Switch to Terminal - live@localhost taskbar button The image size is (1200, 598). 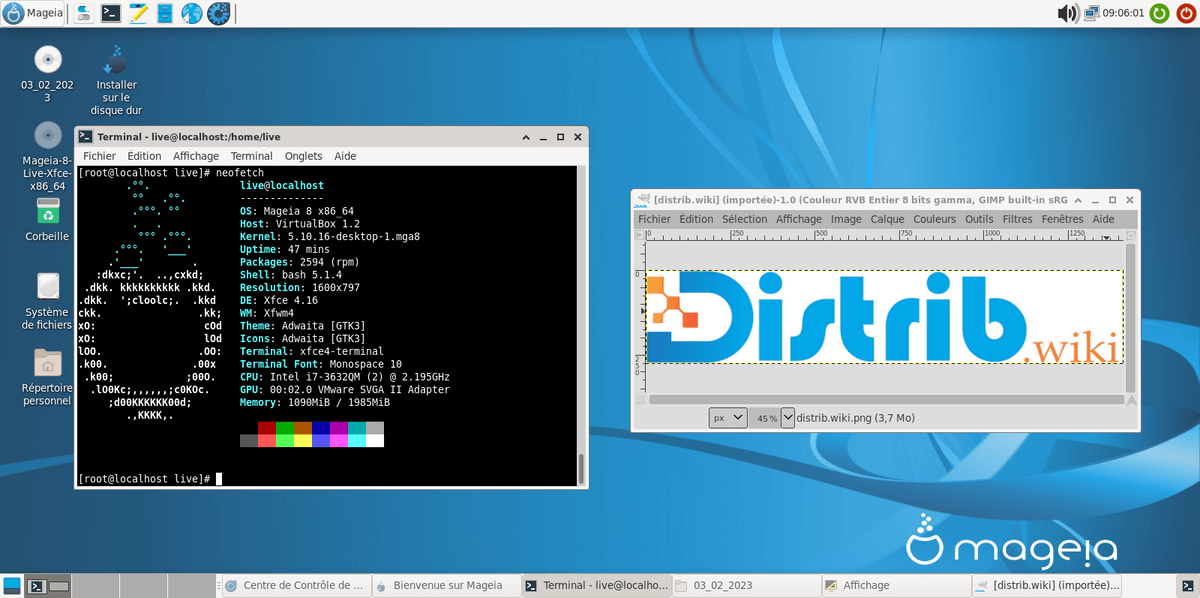pyautogui.click(x=596, y=586)
